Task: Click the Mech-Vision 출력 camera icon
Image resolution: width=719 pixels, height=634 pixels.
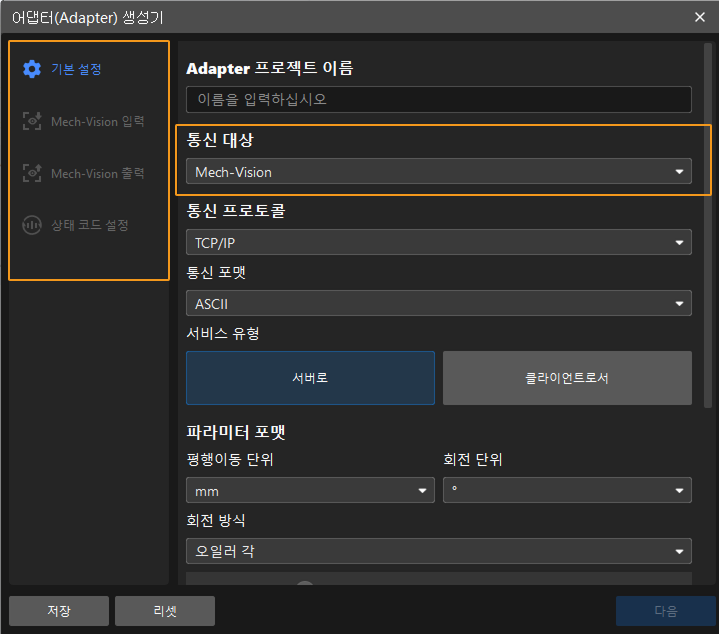Action: tap(32, 173)
